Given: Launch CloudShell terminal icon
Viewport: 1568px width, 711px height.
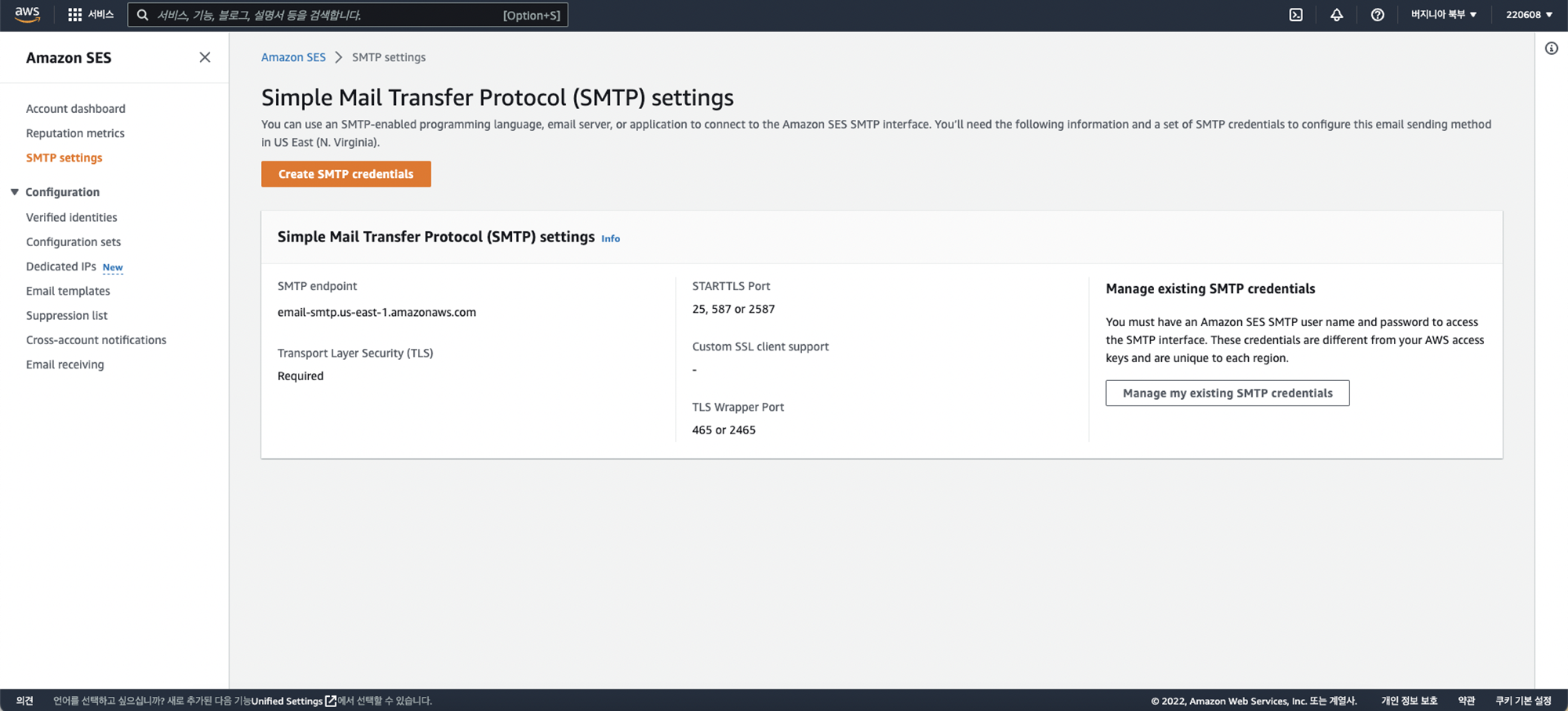Looking at the screenshot, I should (x=1296, y=15).
